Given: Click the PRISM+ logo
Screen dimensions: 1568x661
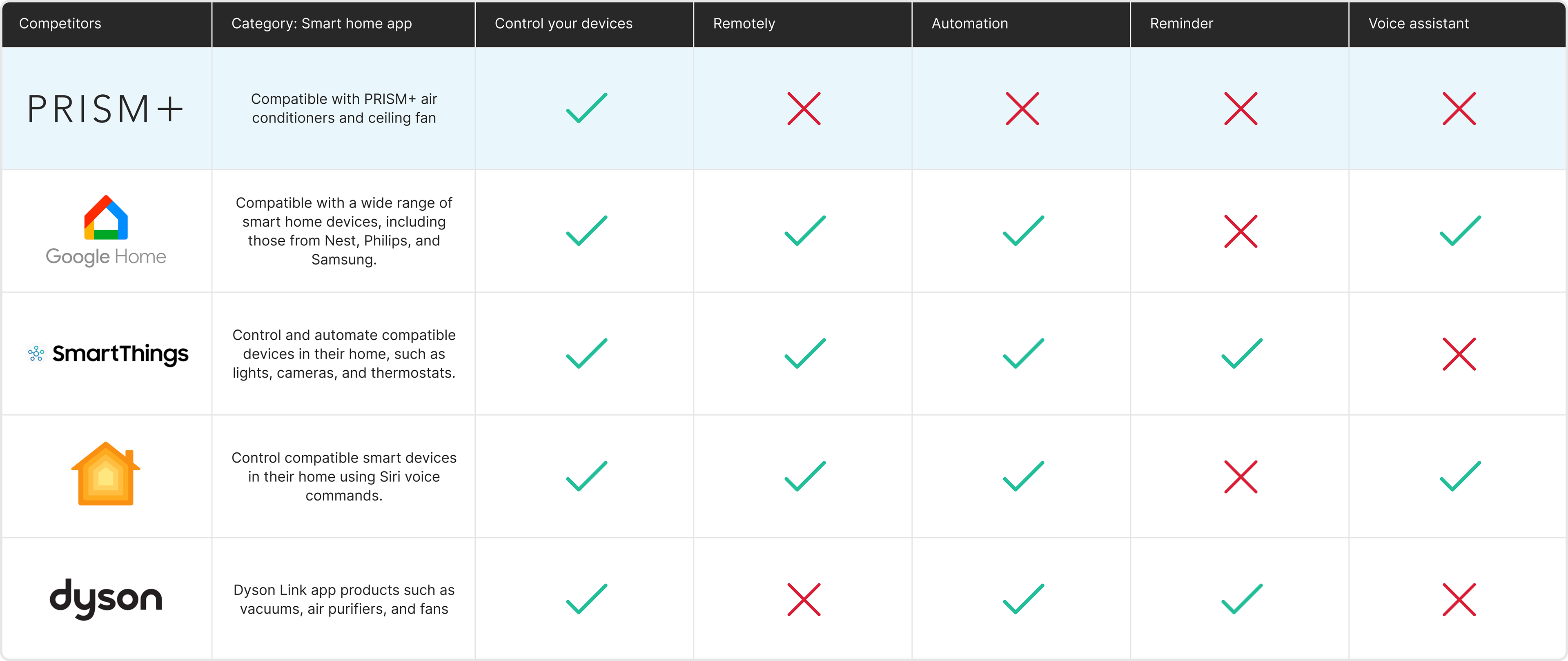Looking at the screenshot, I should point(105,109).
